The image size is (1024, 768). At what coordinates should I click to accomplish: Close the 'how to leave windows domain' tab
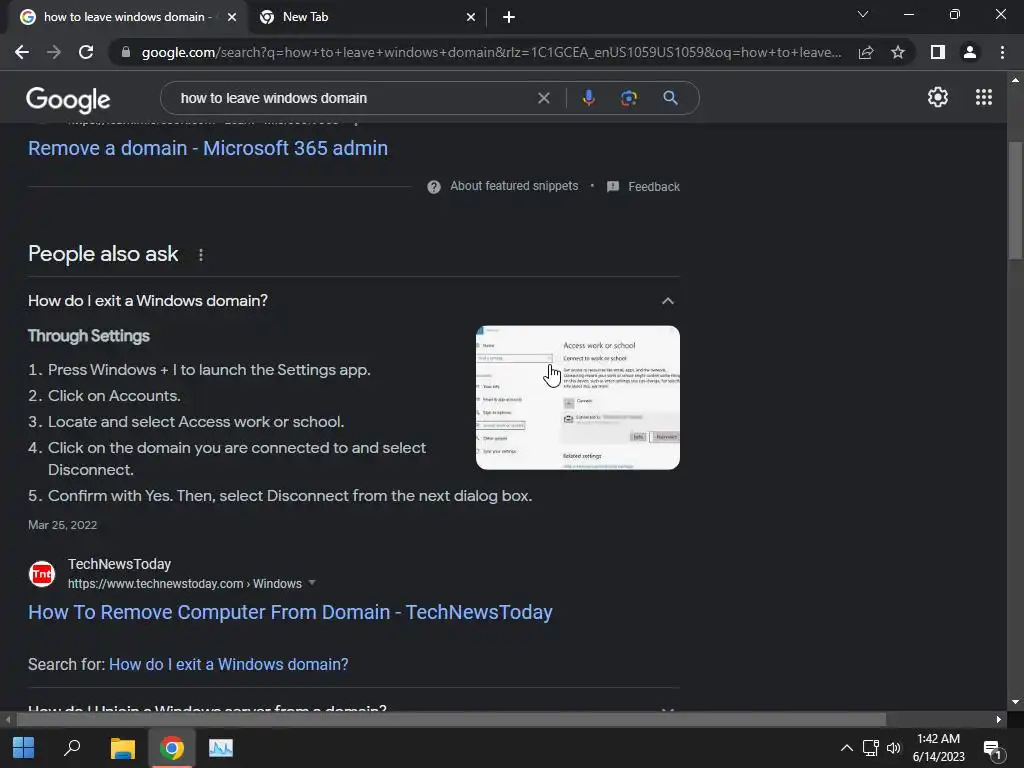coord(232,18)
